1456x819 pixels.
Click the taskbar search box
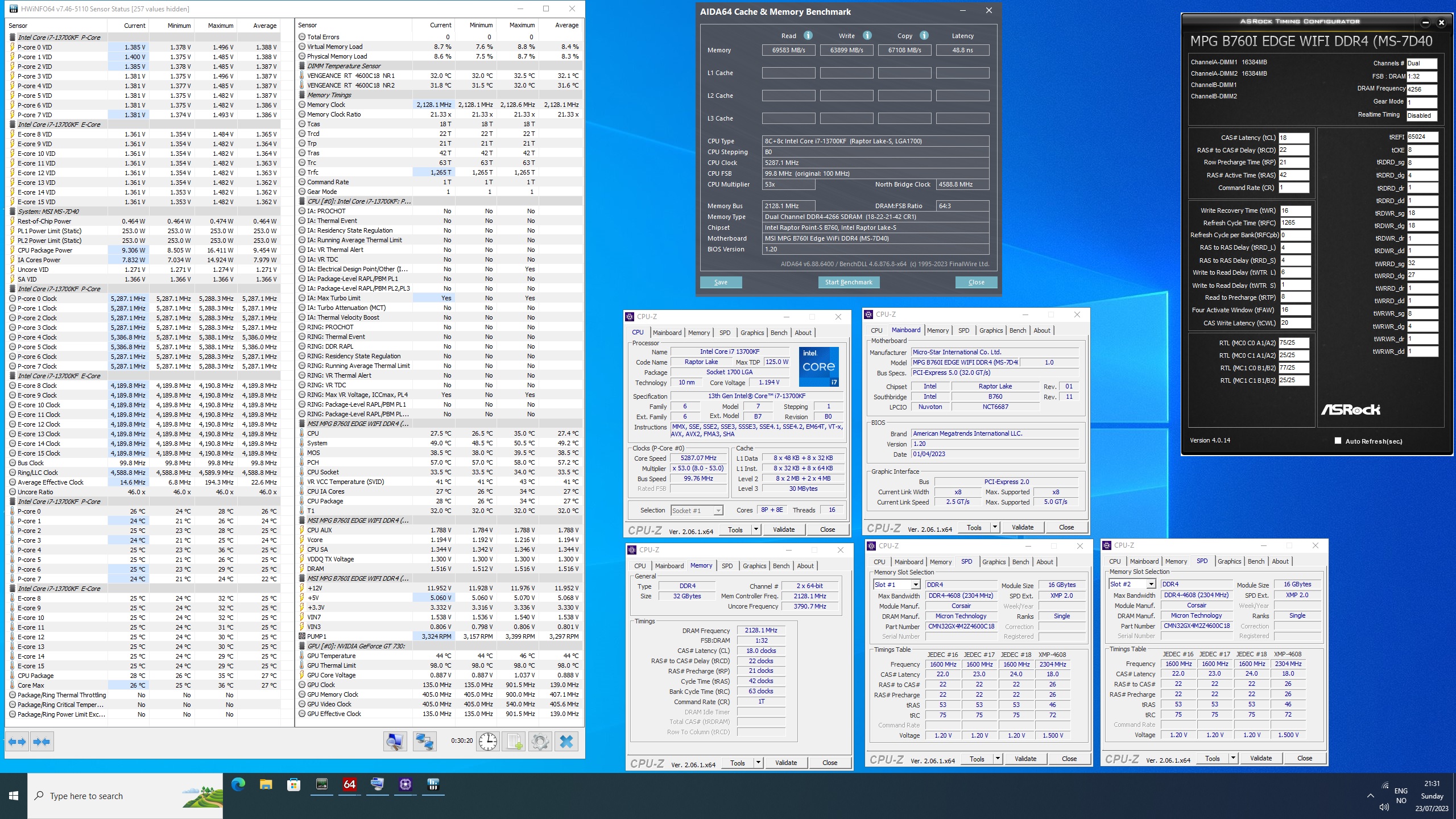tap(125, 796)
